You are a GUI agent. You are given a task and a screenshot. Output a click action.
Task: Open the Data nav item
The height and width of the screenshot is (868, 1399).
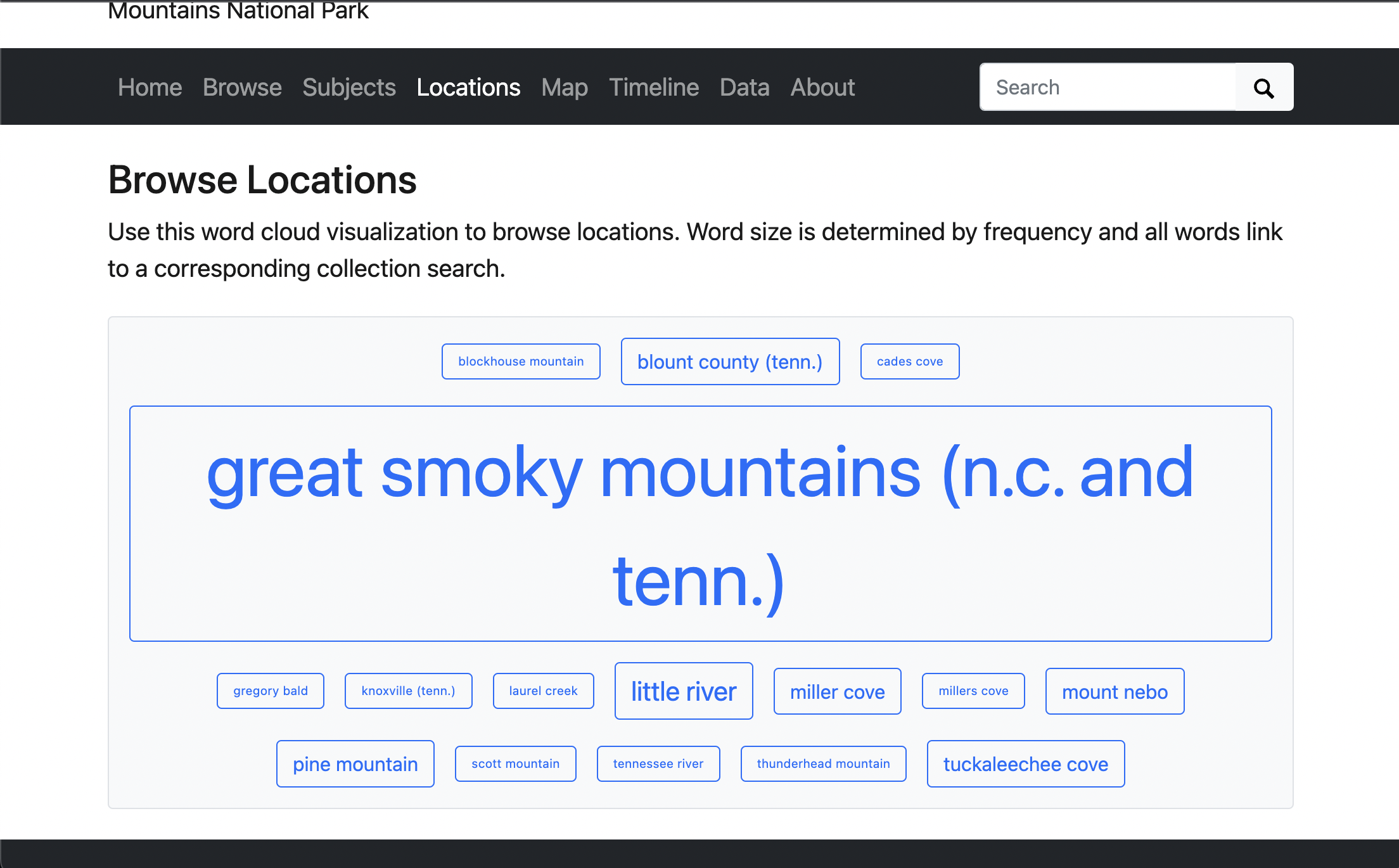coord(744,87)
